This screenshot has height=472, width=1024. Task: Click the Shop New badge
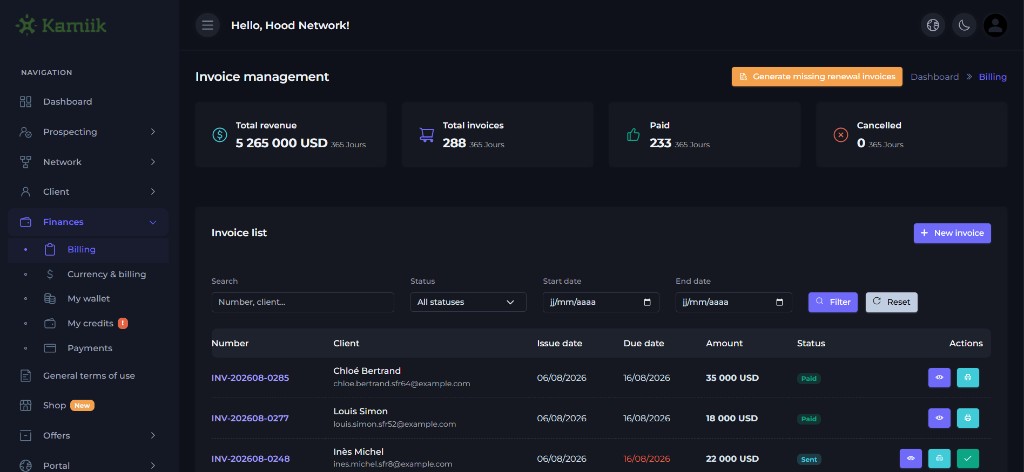click(82, 405)
